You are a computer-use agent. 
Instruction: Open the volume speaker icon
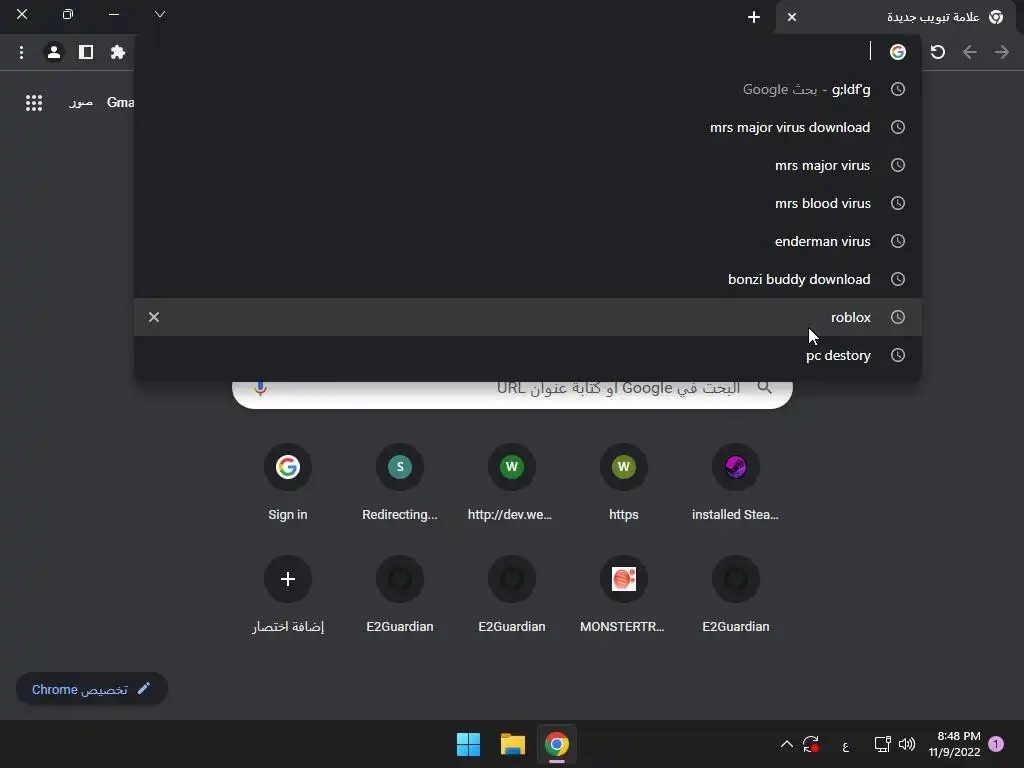(906, 744)
